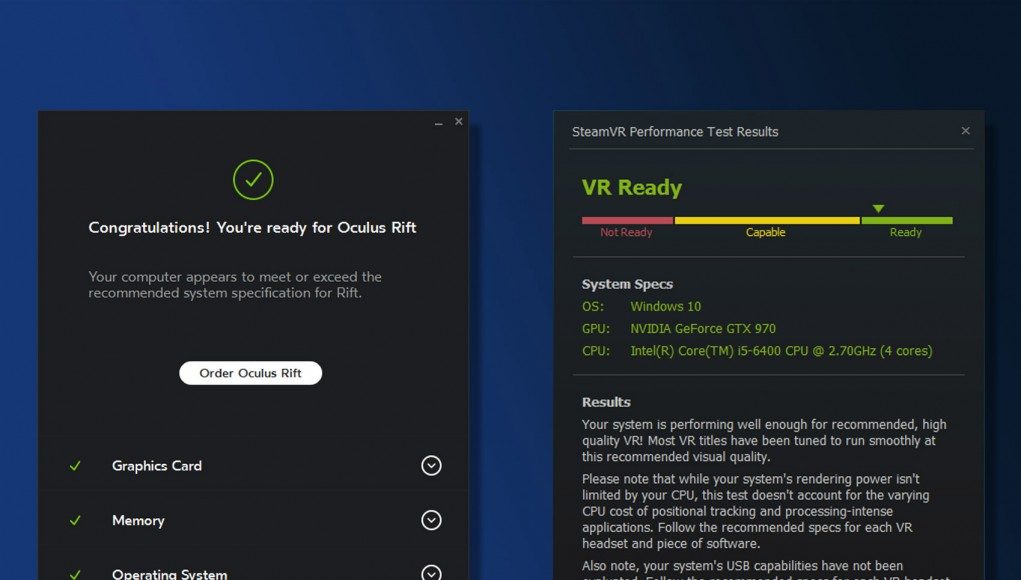Viewport: 1021px width, 580px height.
Task: Click the Not Ready segment of the gauge
Action: pos(627,218)
